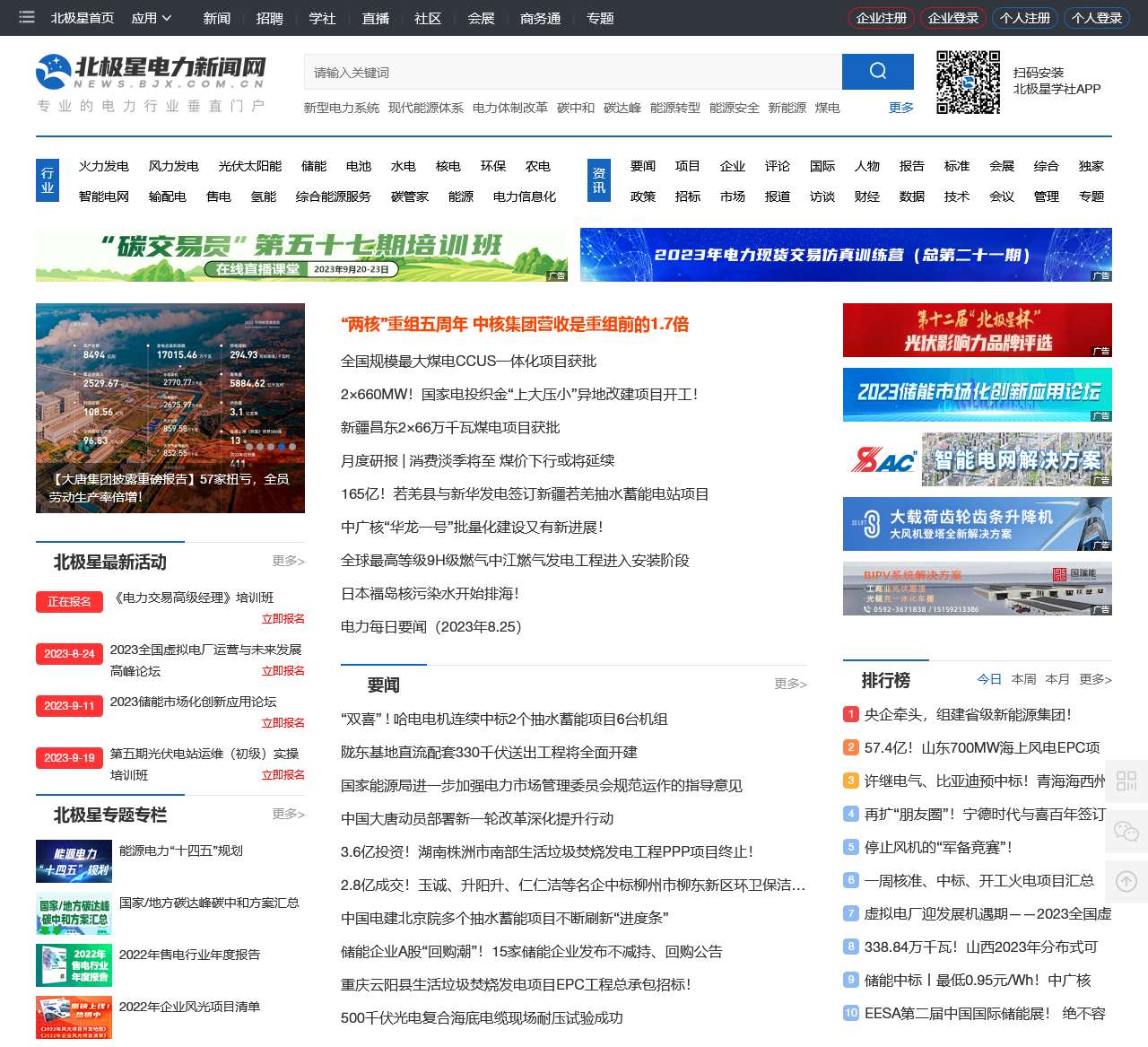Open 更多> beside 北极星专题专栏

click(x=289, y=814)
